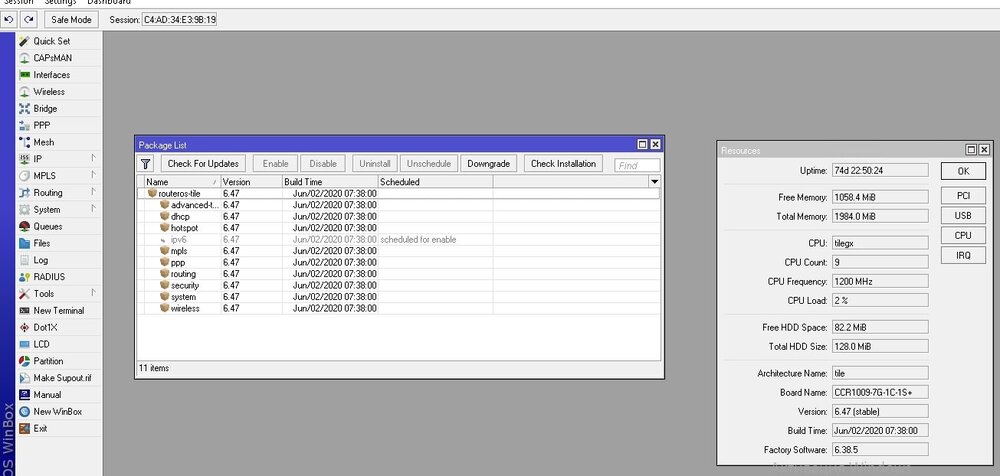Click the Find search field
Viewport: 1000px width, 476px height.
coord(637,165)
